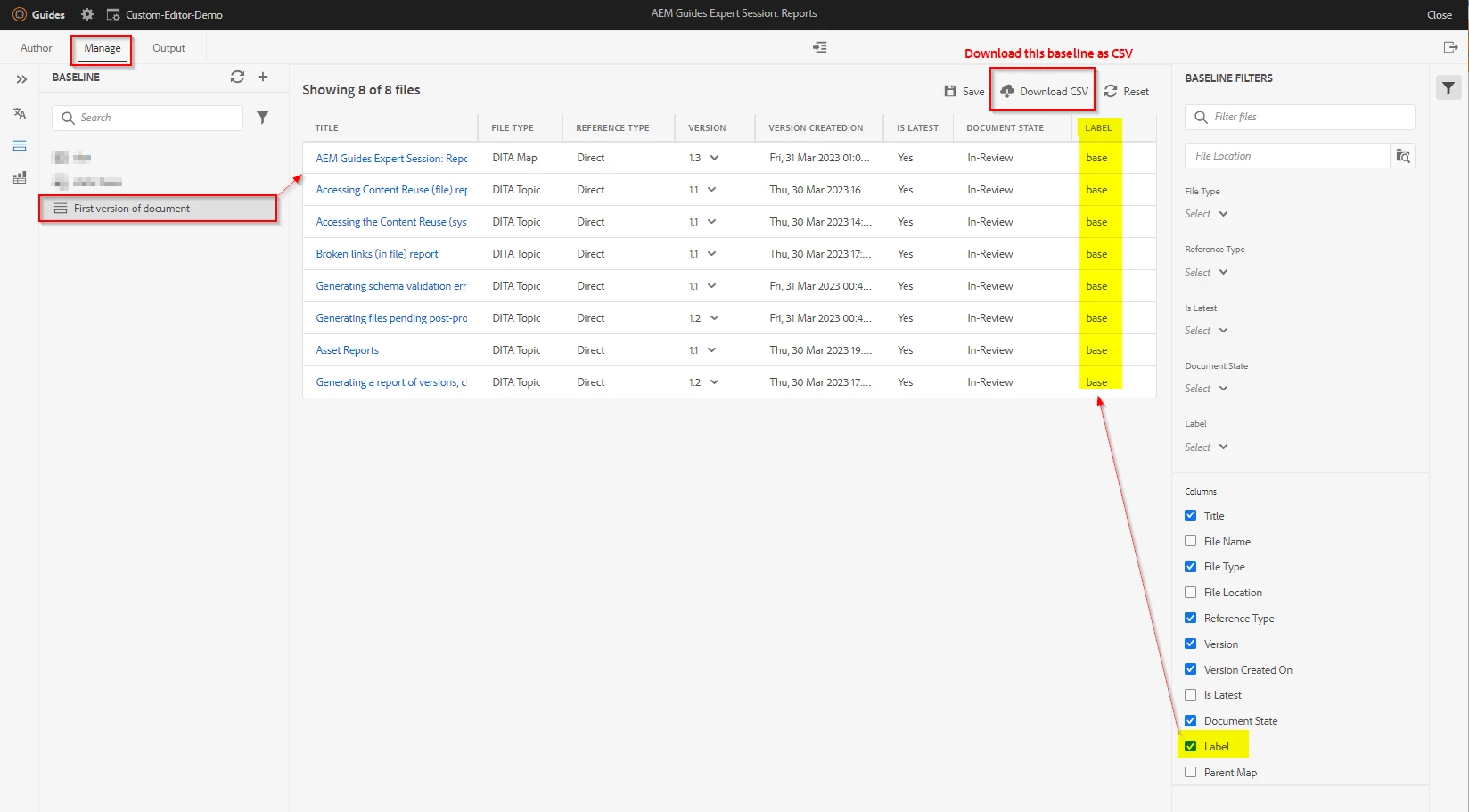Toggle the Label column checkbox
Viewport: 1469px width, 812px height.
pyautogui.click(x=1190, y=747)
